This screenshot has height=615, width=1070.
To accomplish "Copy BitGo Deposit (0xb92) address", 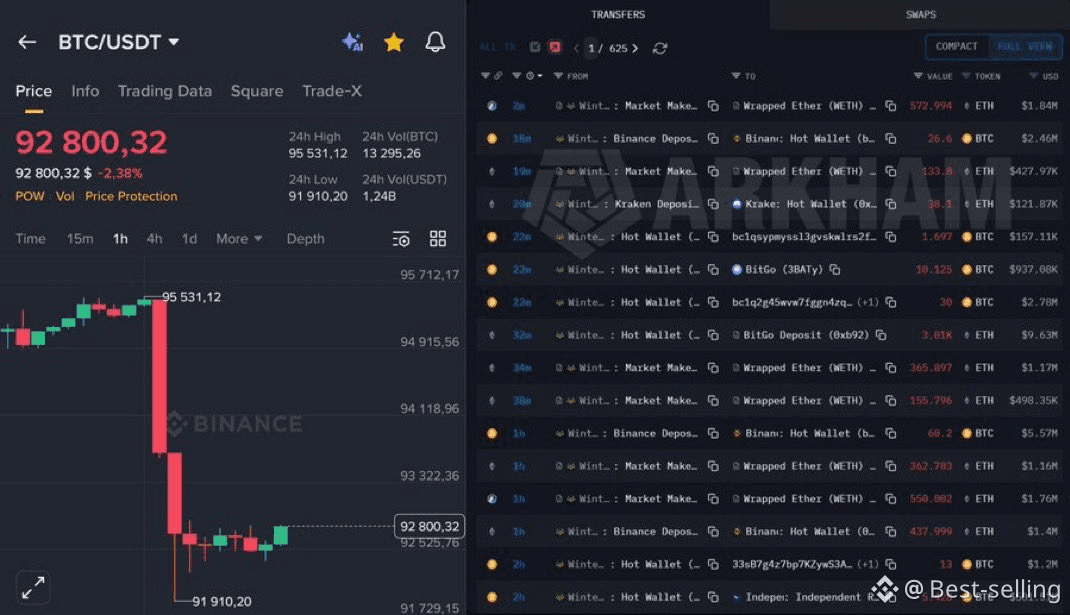I will (x=881, y=335).
